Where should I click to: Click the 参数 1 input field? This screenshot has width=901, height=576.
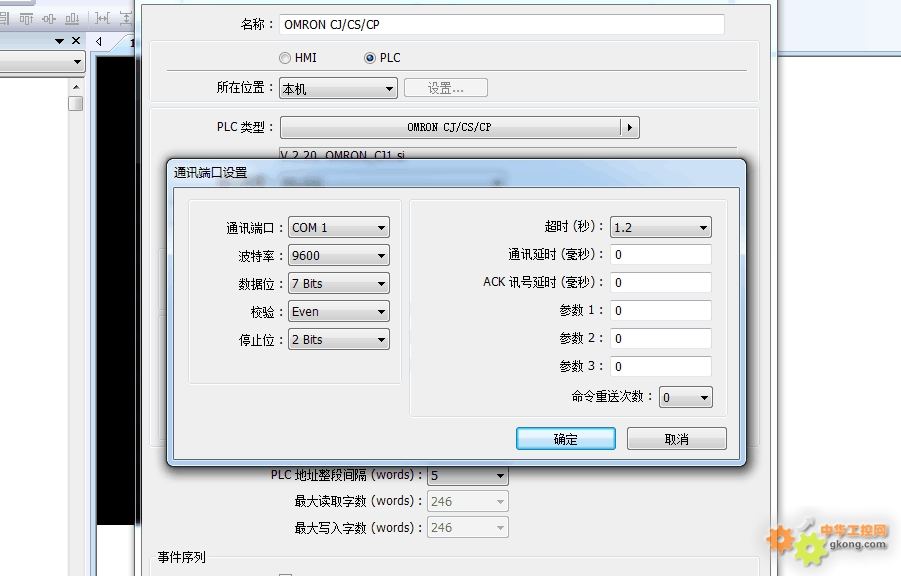click(x=660, y=310)
